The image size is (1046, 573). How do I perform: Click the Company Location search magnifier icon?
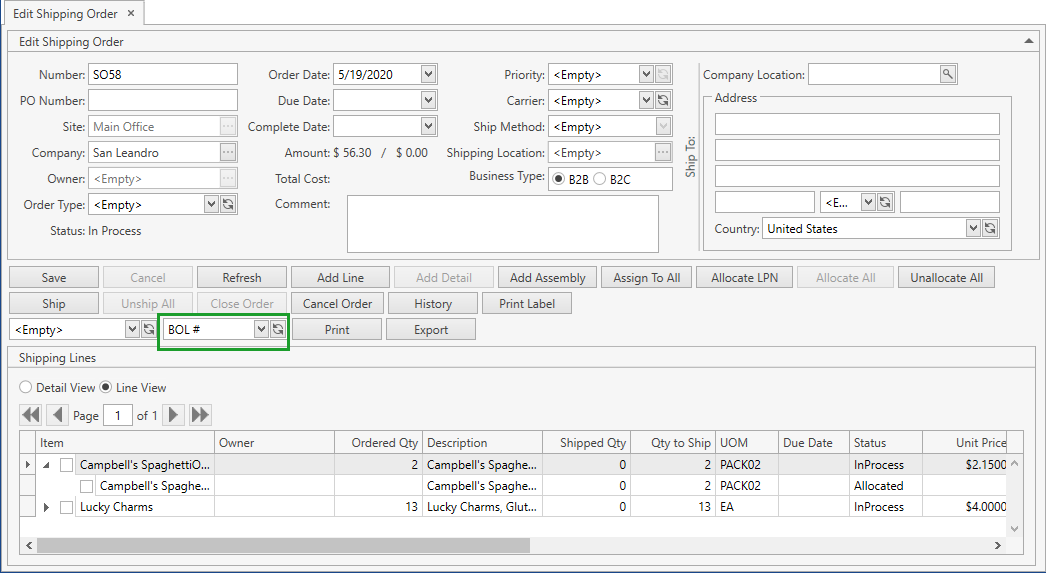coord(947,75)
